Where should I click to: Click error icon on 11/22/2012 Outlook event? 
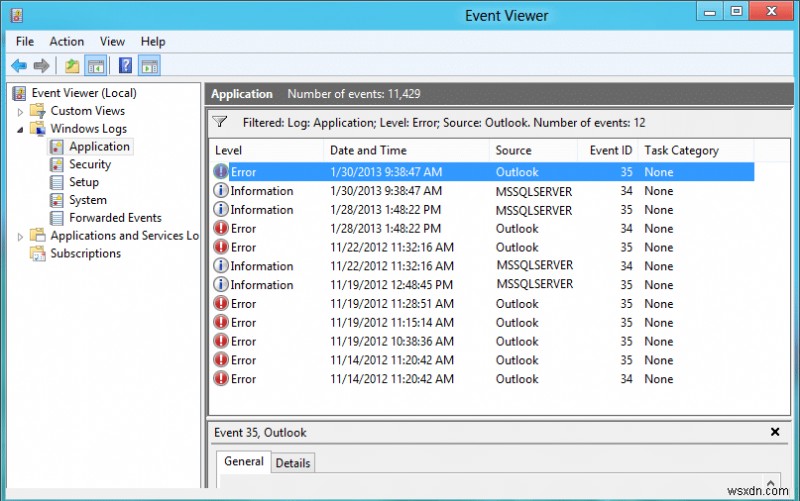(x=220, y=247)
